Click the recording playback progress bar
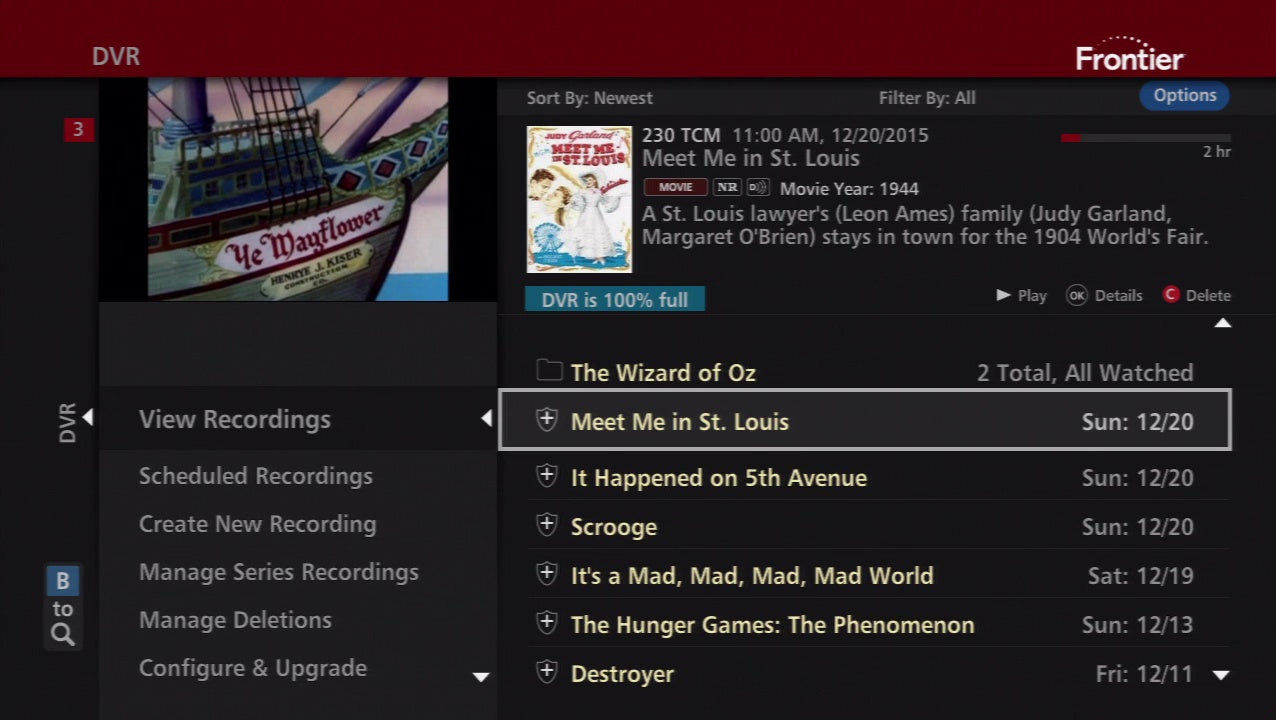 1145,138
